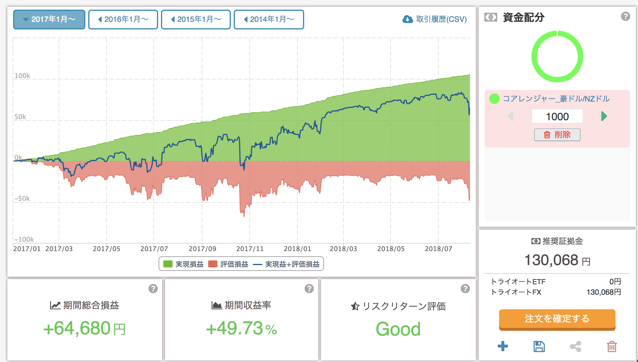Increase quantity with green right arrow
The height and width of the screenshot is (362, 638).
click(604, 116)
